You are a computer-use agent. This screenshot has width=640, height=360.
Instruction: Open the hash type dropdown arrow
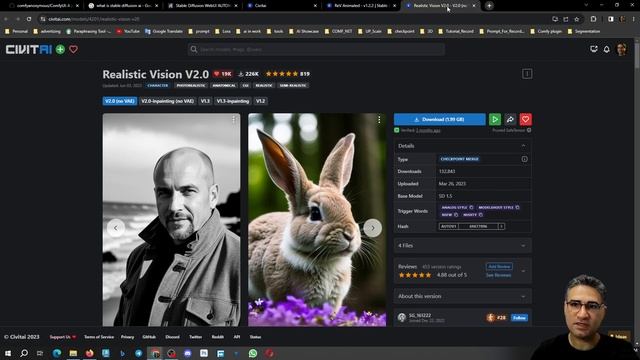click(x=501, y=226)
